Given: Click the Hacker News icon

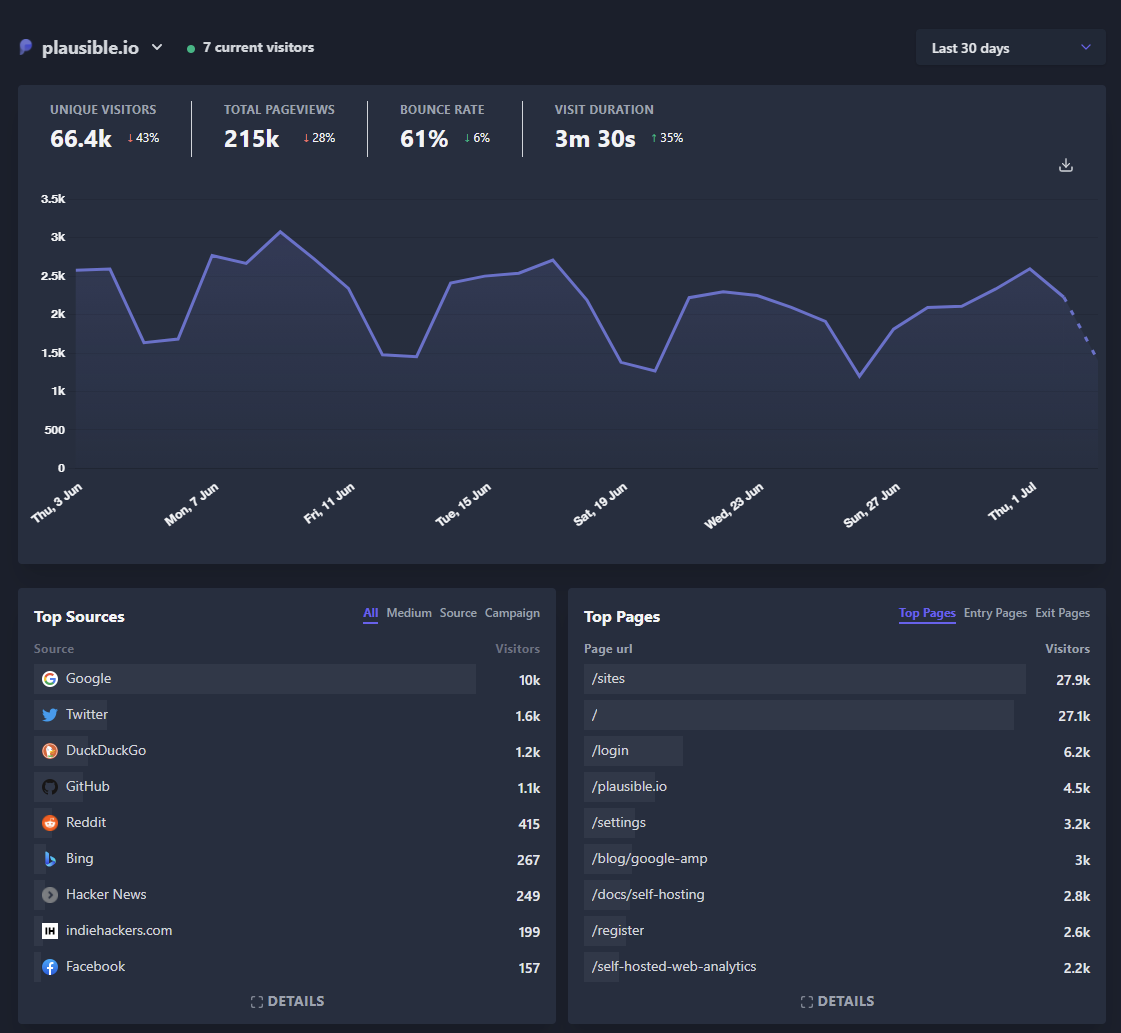Looking at the screenshot, I should pyautogui.click(x=49, y=894).
